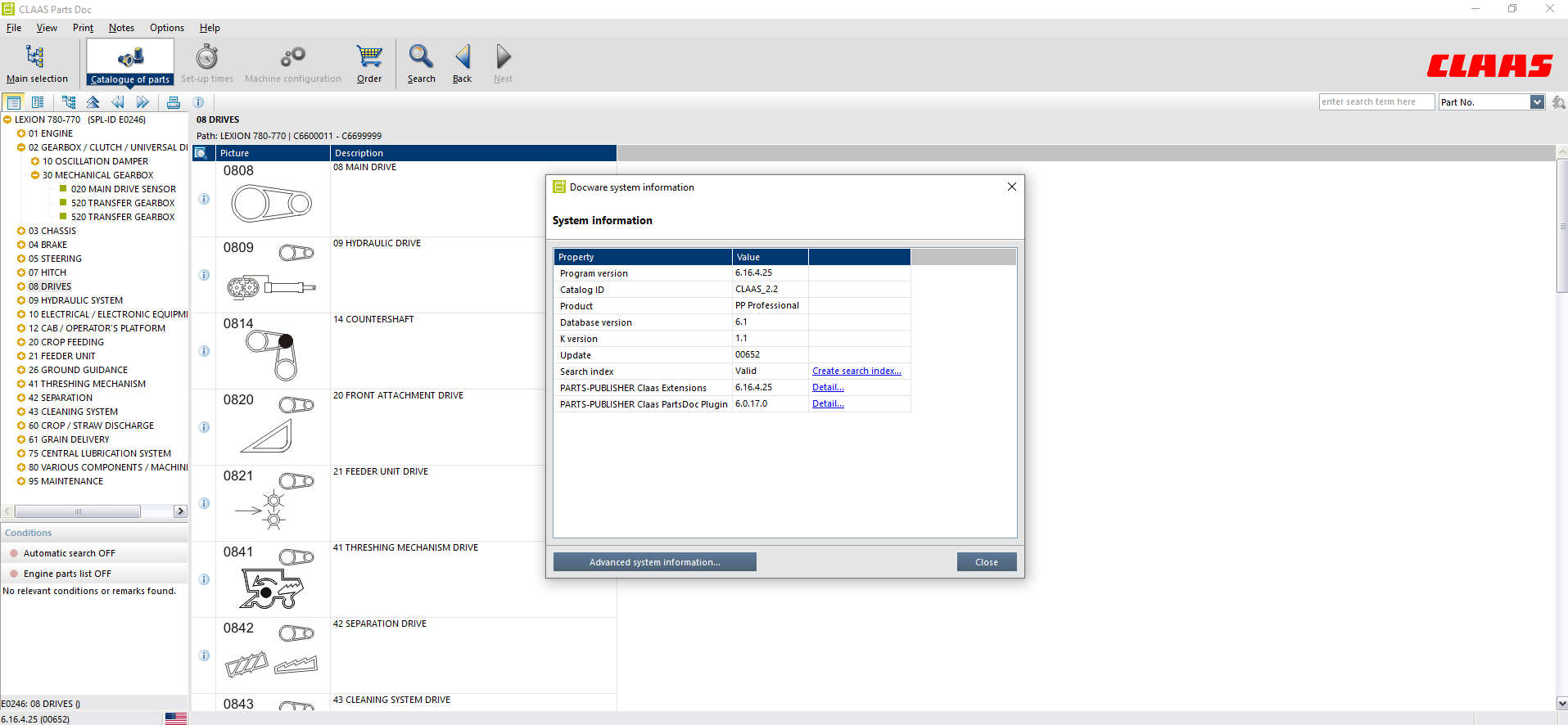Select 520 TRANSFER GEARBOX first entry
This screenshot has width=1568, height=725.
[x=123, y=203]
